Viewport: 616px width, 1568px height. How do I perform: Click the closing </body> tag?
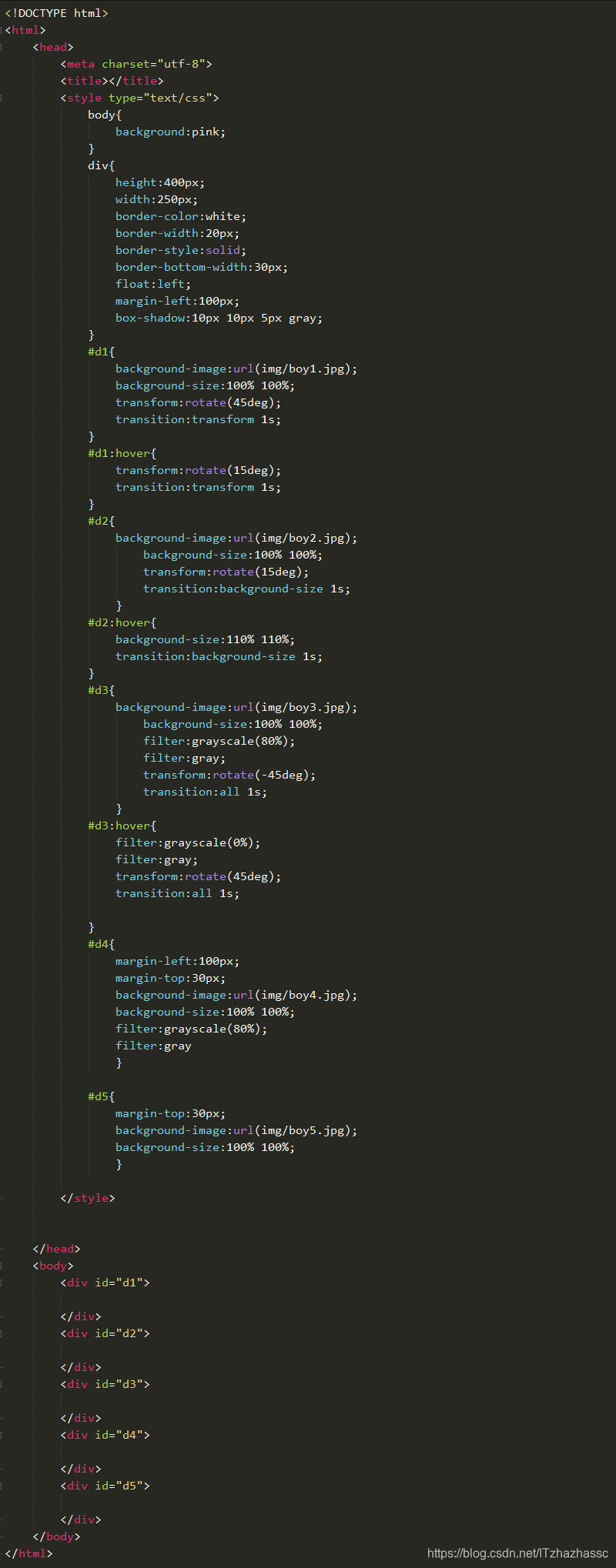[x=56, y=1536]
